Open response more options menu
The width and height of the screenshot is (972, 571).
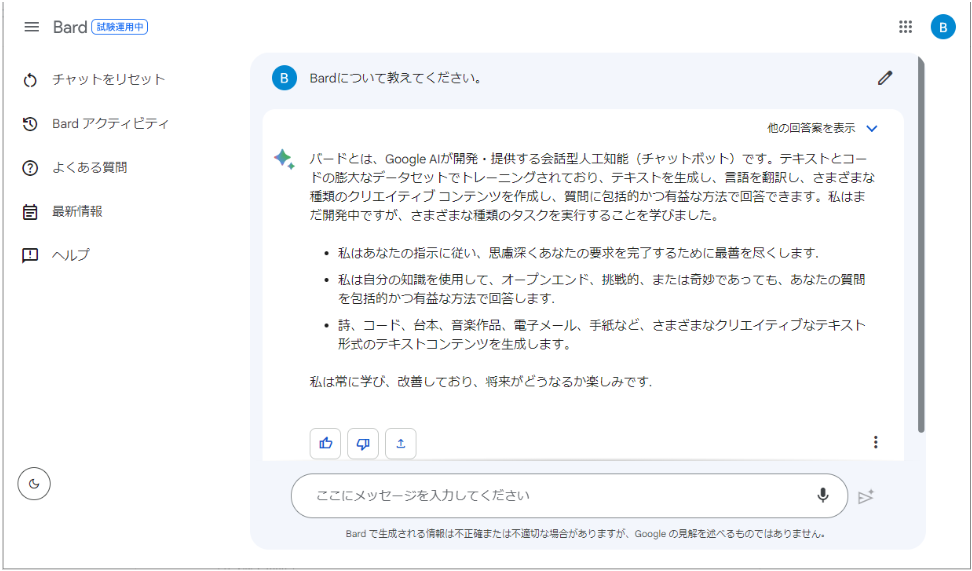click(875, 442)
